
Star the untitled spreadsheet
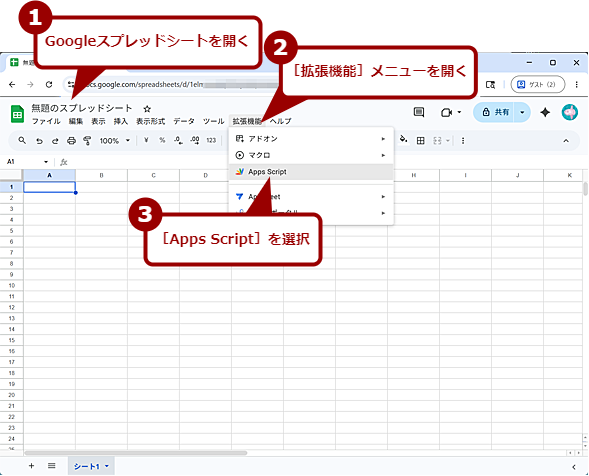pyautogui.click(x=147, y=109)
